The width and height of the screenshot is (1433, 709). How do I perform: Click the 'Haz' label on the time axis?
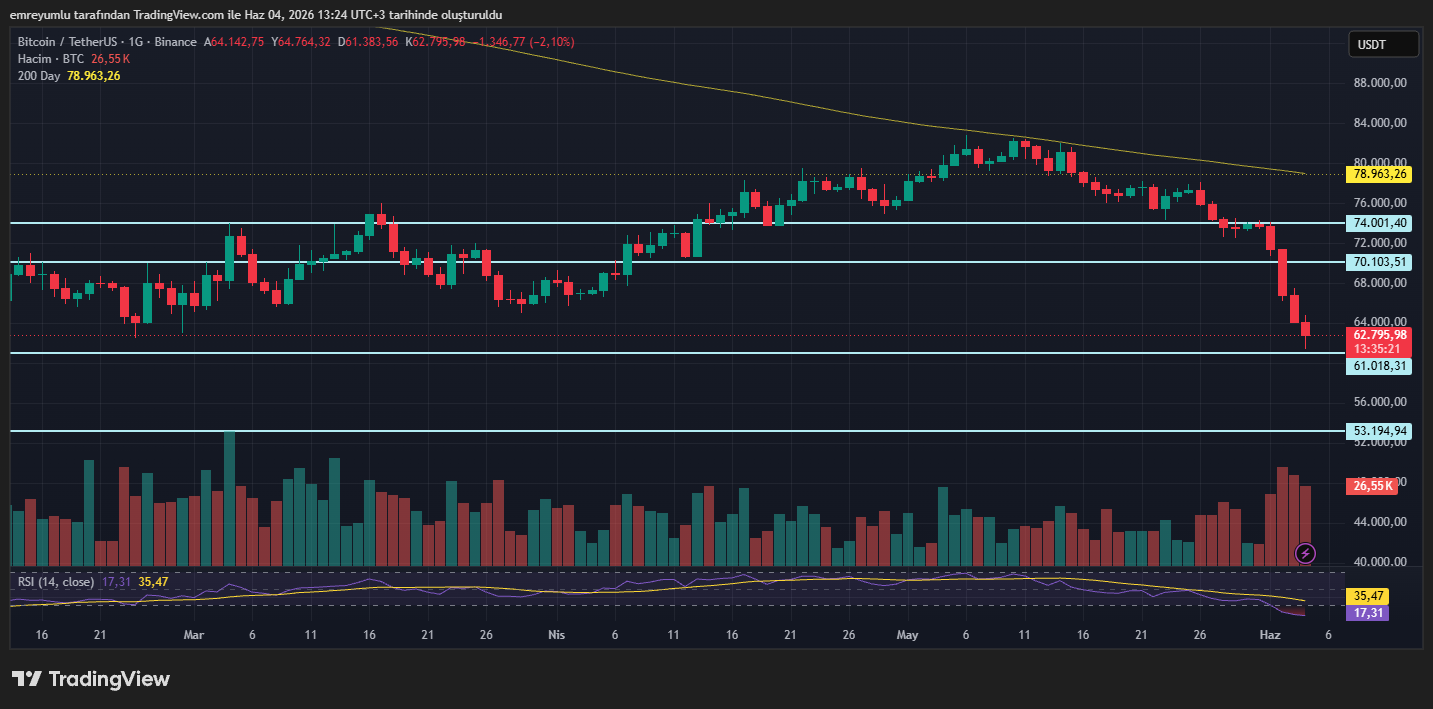click(1270, 635)
